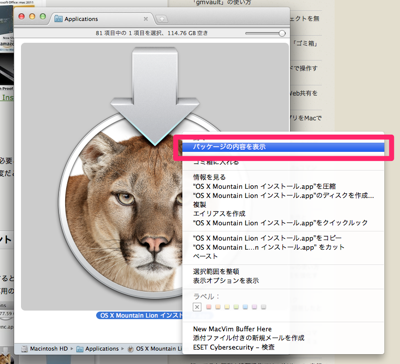Select 選択範囲を整頓 in the context menu

click(x=216, y=271)
